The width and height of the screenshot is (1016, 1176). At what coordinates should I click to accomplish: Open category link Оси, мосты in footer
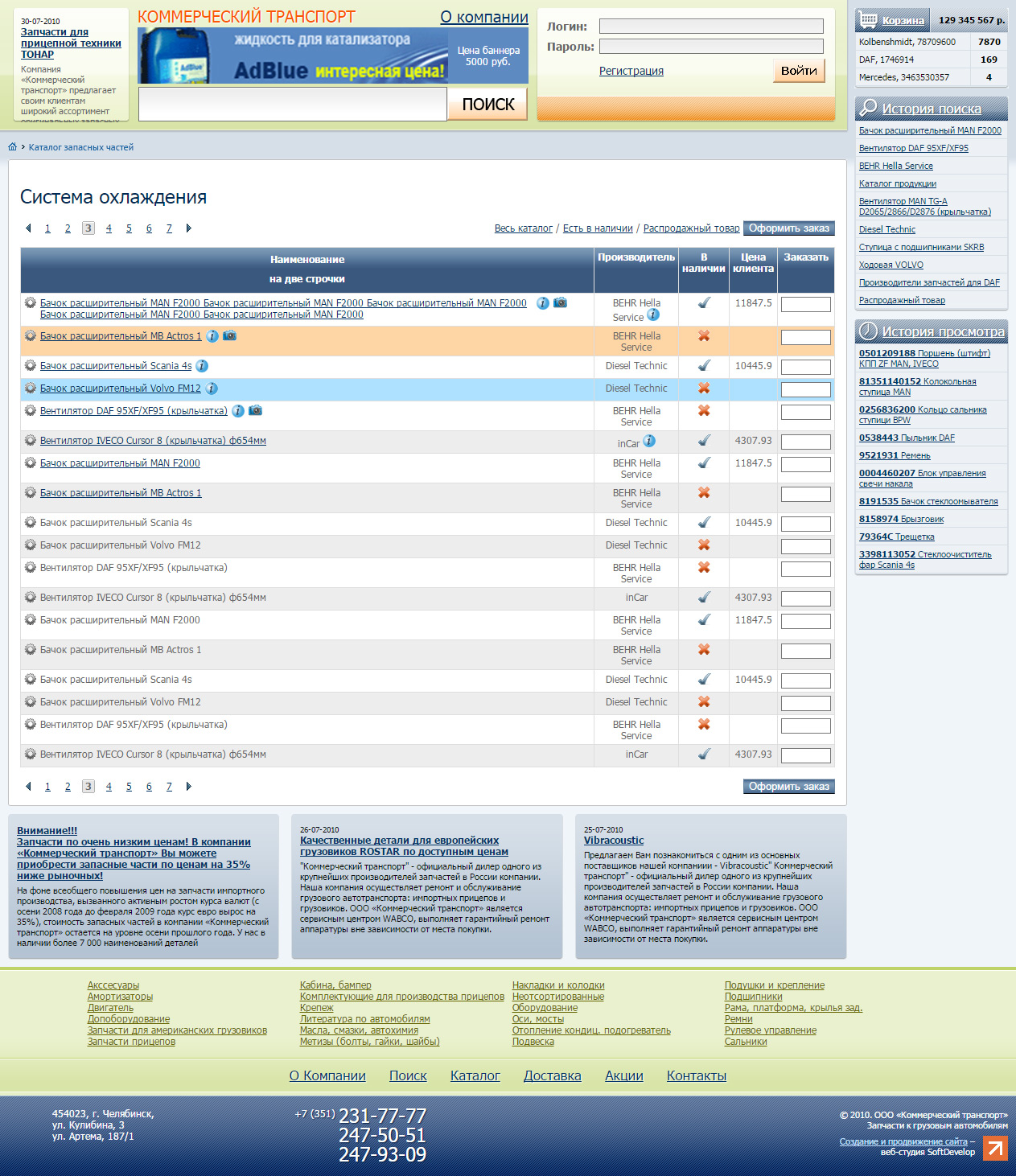click(538, 1019)
